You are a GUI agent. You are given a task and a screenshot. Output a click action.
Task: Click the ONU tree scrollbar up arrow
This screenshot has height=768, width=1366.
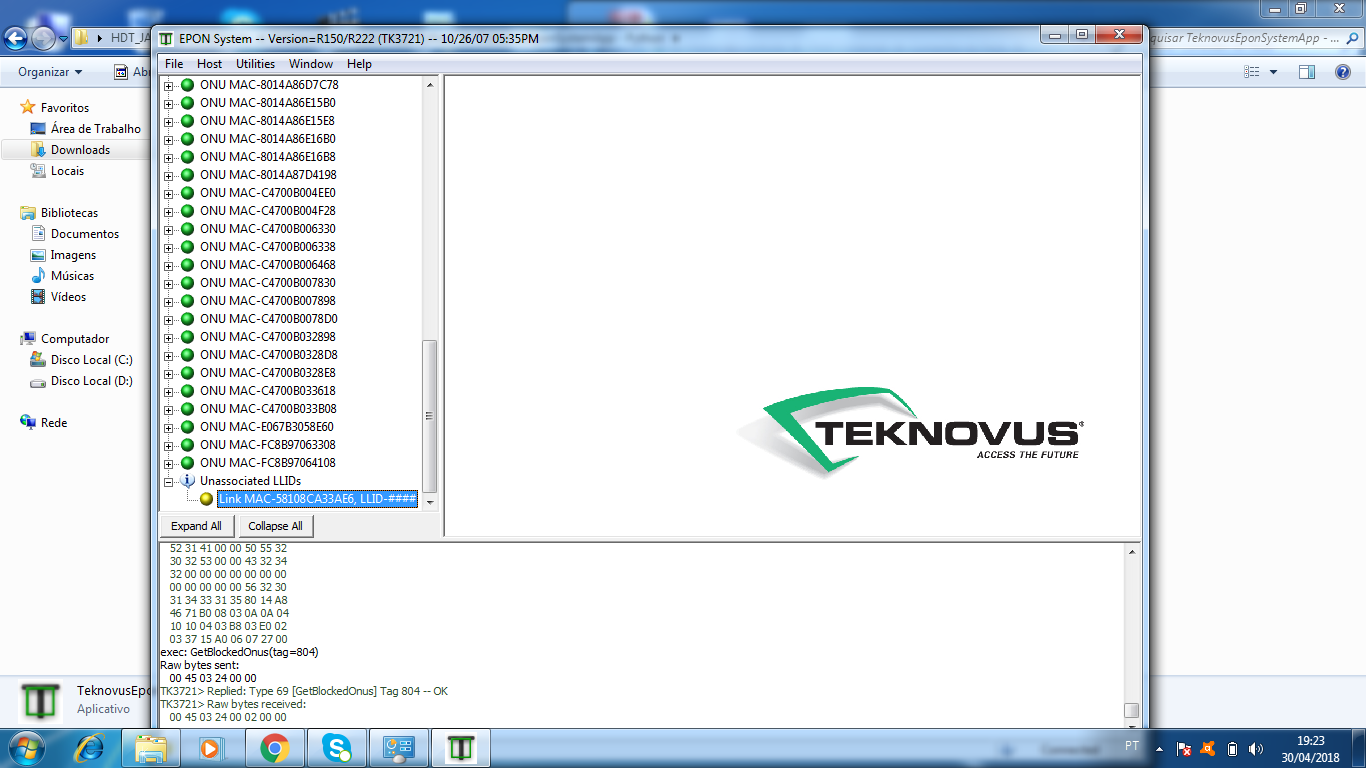pos(430,85)
